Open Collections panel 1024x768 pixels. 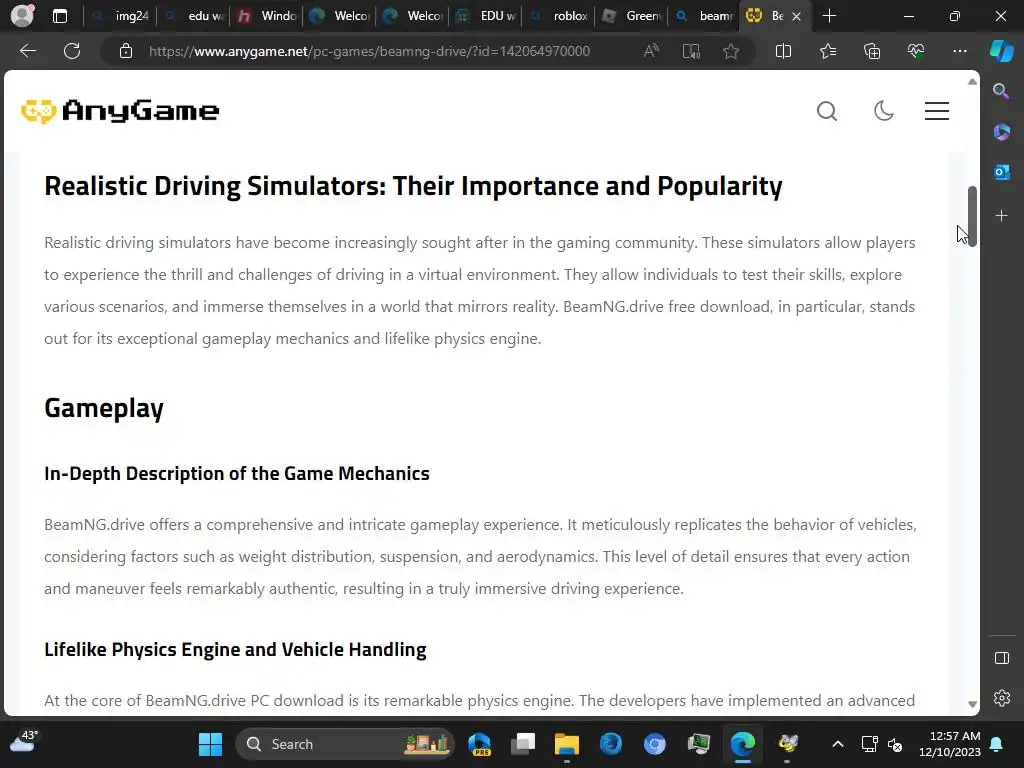pyautogui.click(x=872, y=51)
